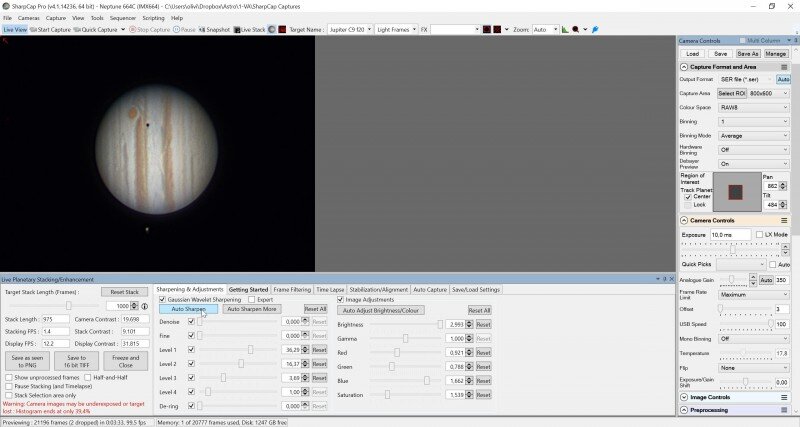This screenshot has width=800, height=427.
Task: Click the blue pin icon in toolbar
Action: (595, 30)
